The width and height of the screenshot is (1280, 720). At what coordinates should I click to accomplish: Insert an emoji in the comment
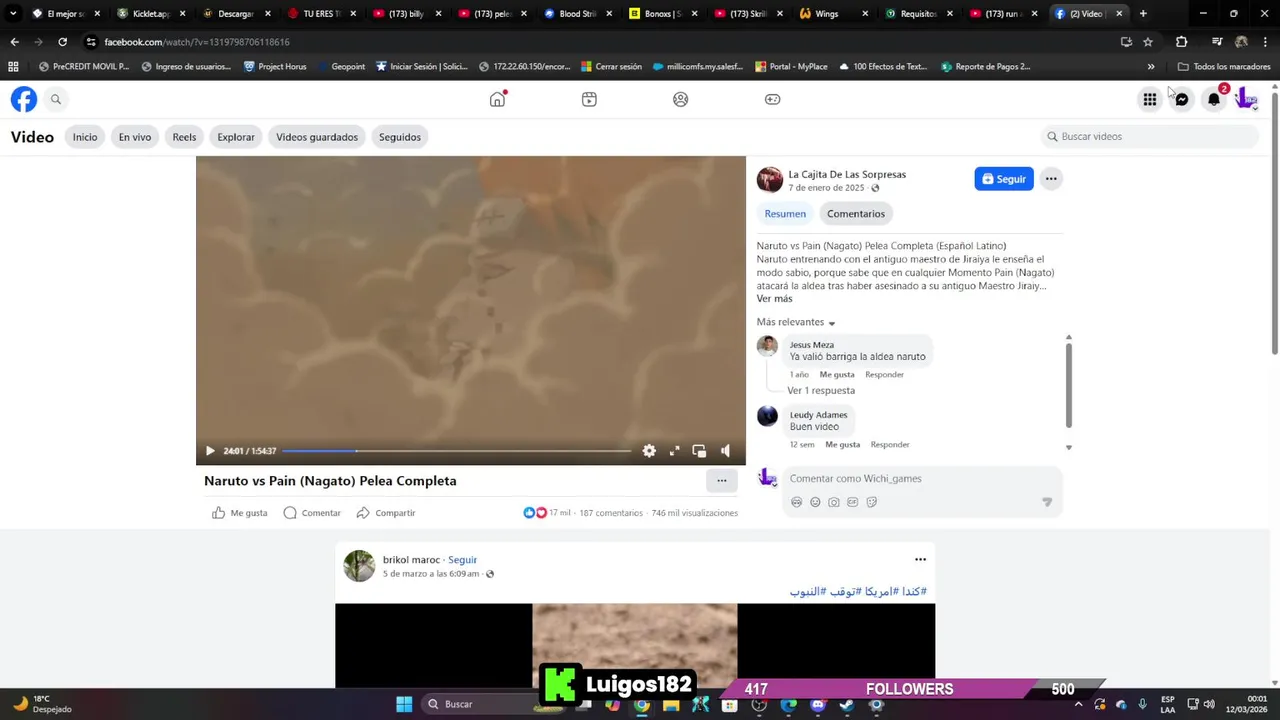tap(815, 502)
